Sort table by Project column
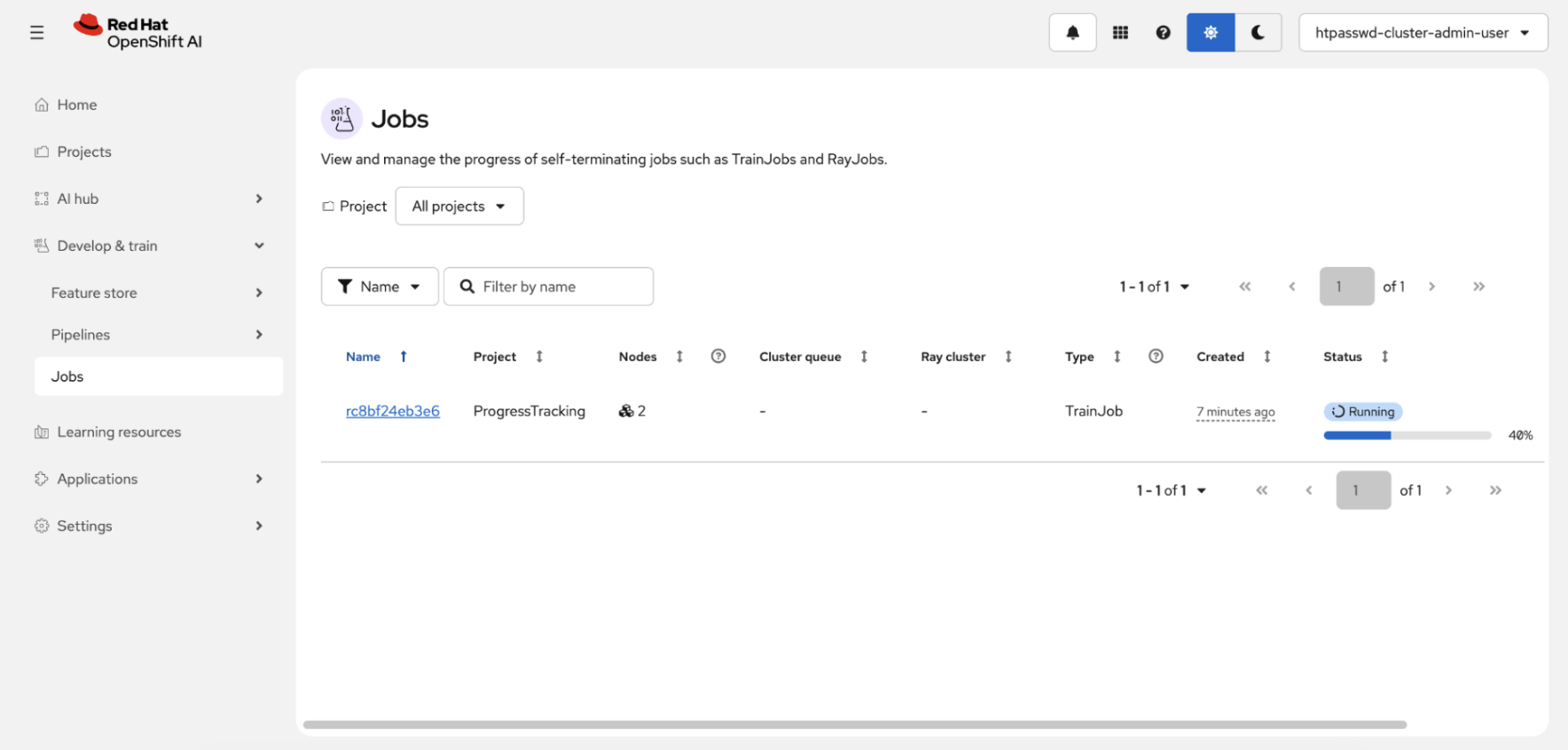This screenshot has width=1568, height=750. [x=508, y=356]
